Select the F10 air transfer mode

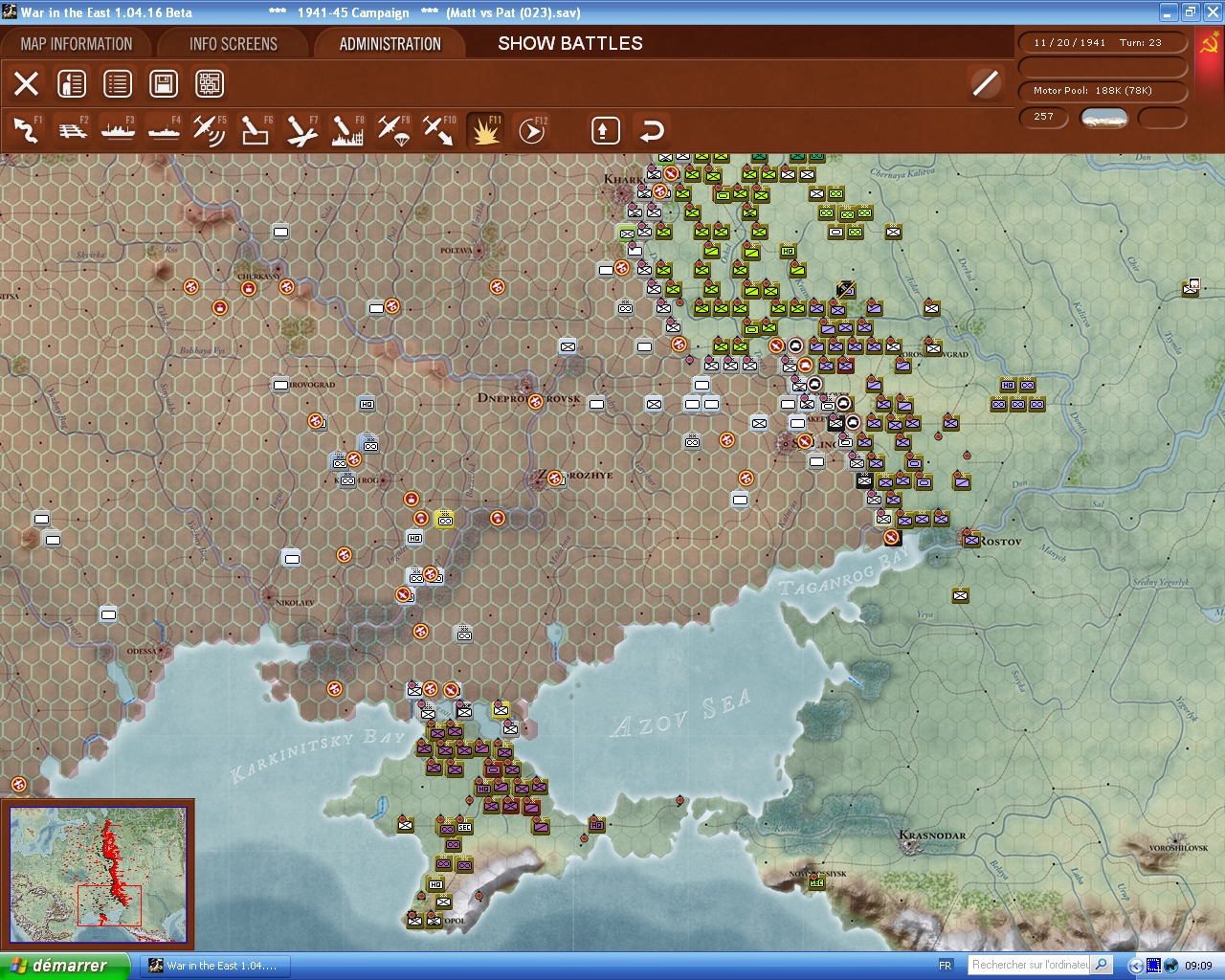439,130
